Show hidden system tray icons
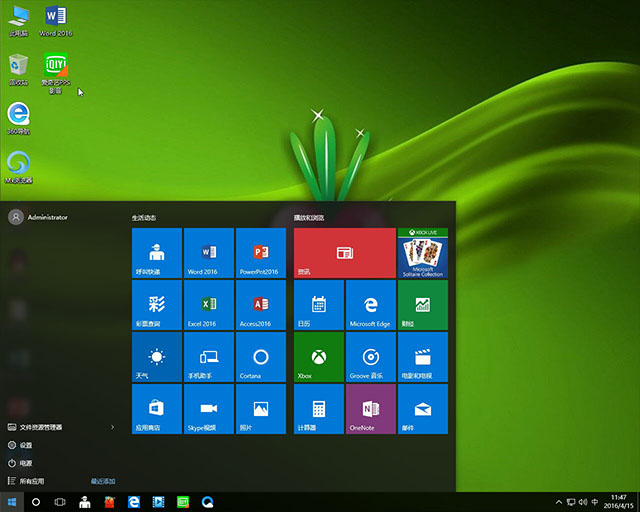Screen dimensions: 640x512 (559, 501)
